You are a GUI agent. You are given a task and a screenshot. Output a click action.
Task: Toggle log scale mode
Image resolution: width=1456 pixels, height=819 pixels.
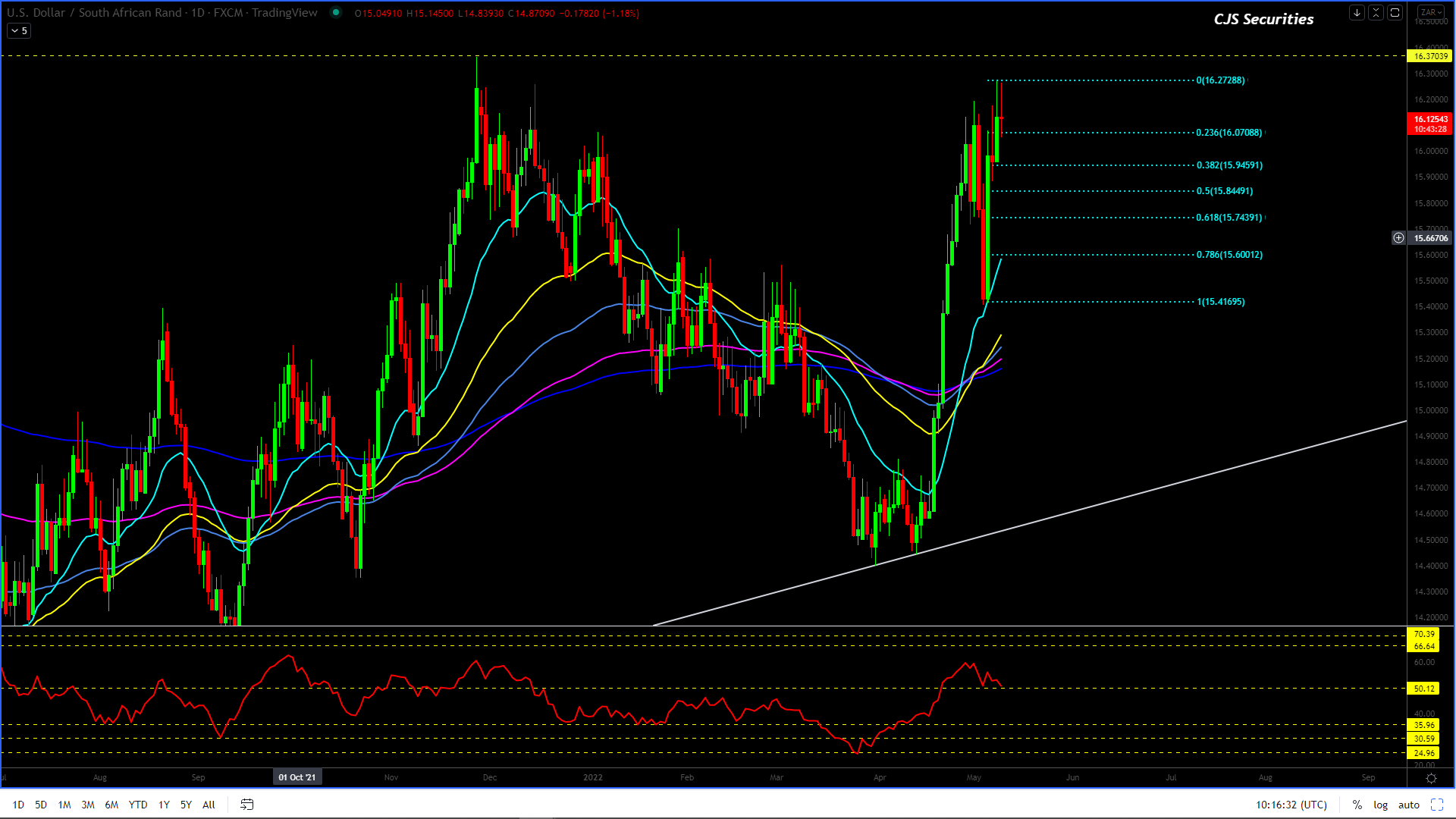click(1380, 805)
